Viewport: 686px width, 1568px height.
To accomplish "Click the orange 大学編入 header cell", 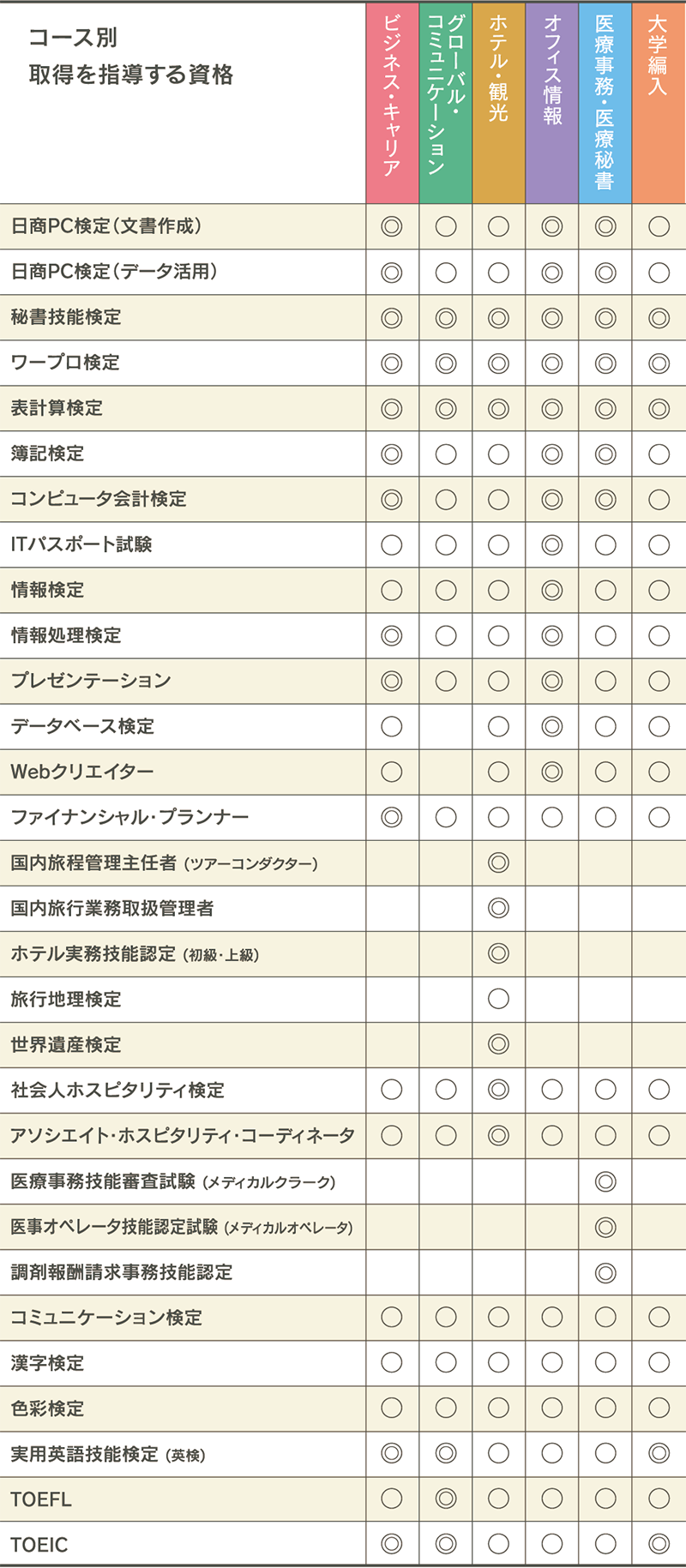I will 659,103.
